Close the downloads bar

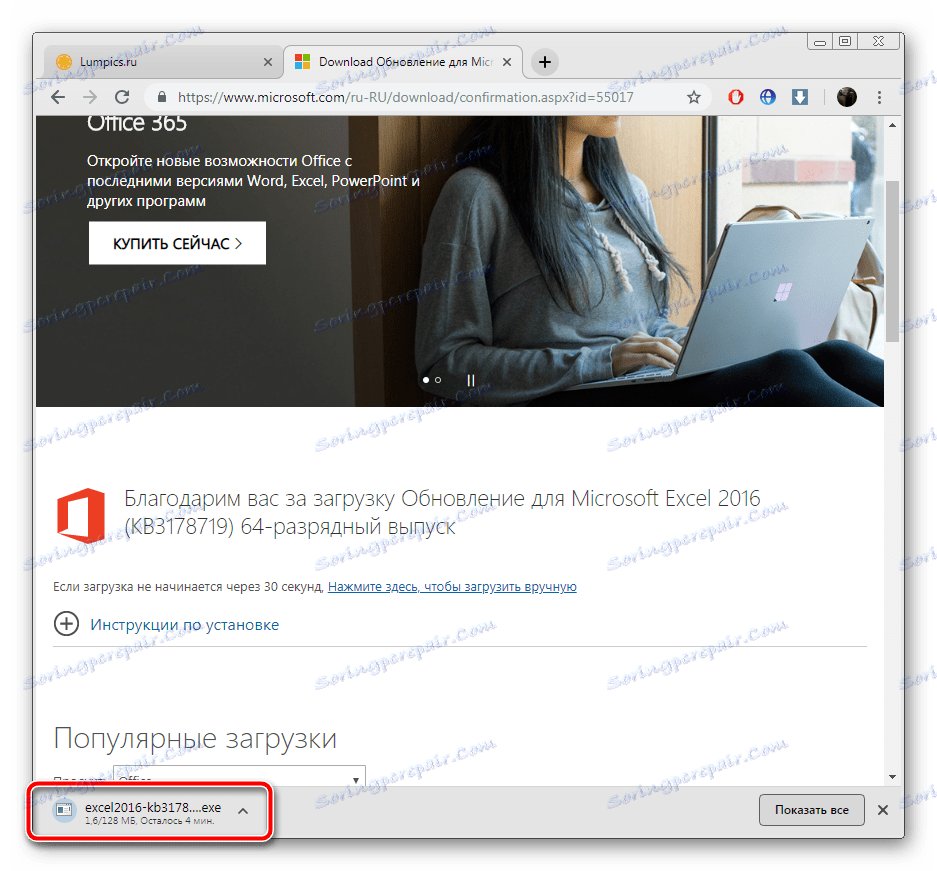tap(883, 810)
